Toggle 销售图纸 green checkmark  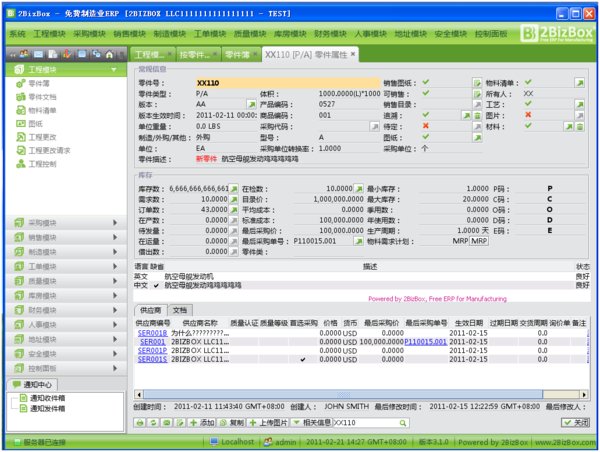coord(426,82)
